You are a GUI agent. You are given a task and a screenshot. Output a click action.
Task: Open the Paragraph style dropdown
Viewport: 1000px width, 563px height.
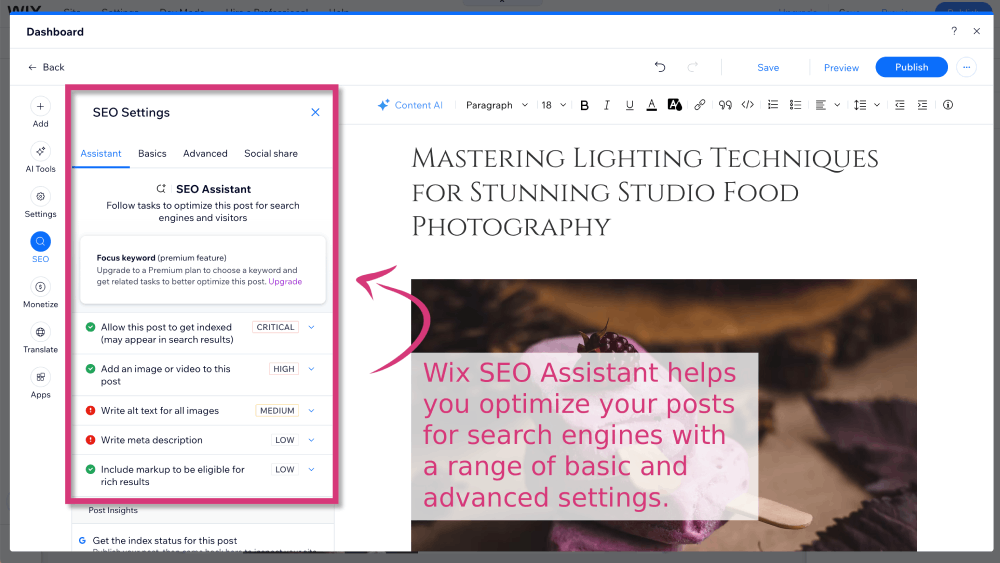tap(497, 105)
